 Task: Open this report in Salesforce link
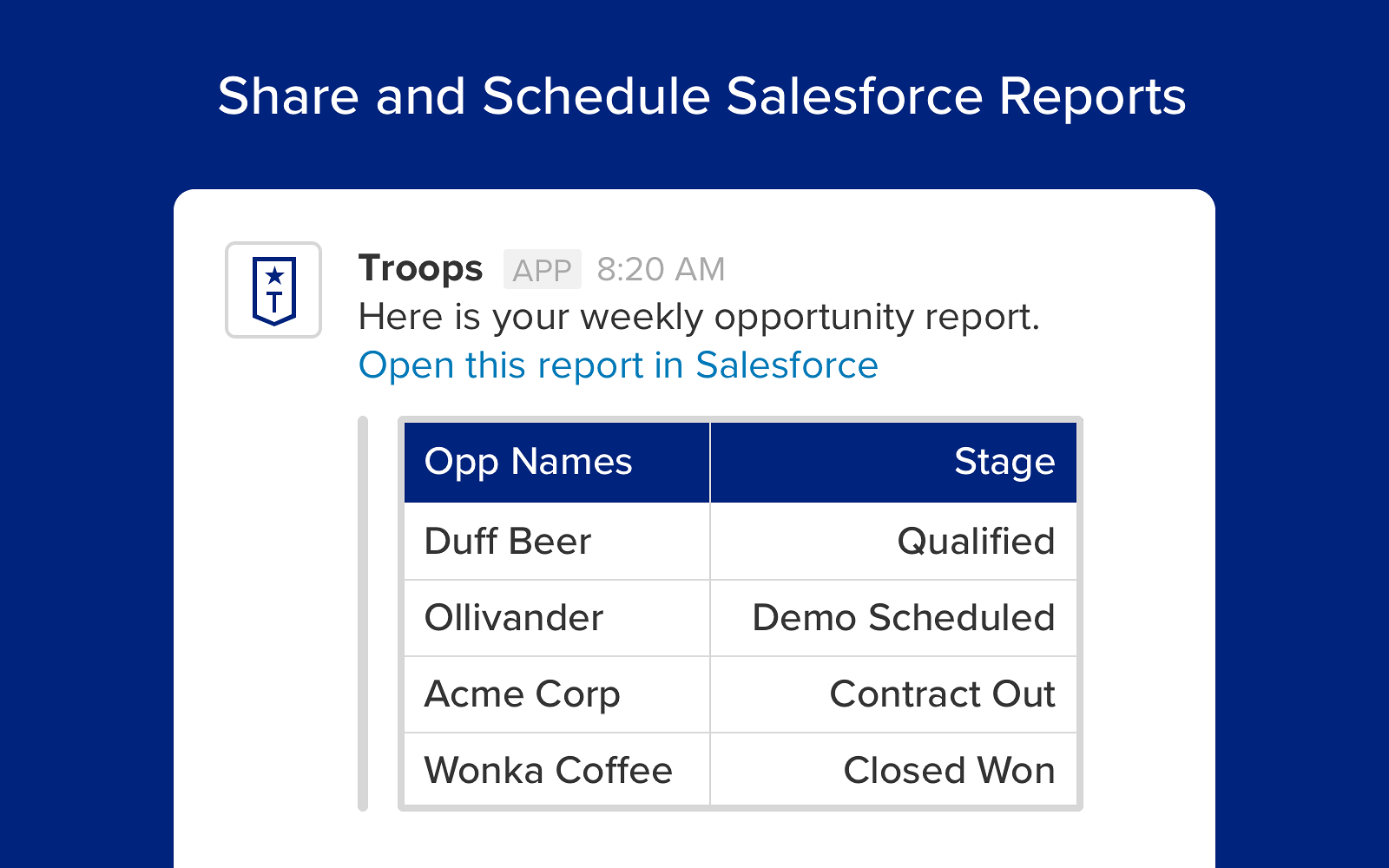coord(618,365)
